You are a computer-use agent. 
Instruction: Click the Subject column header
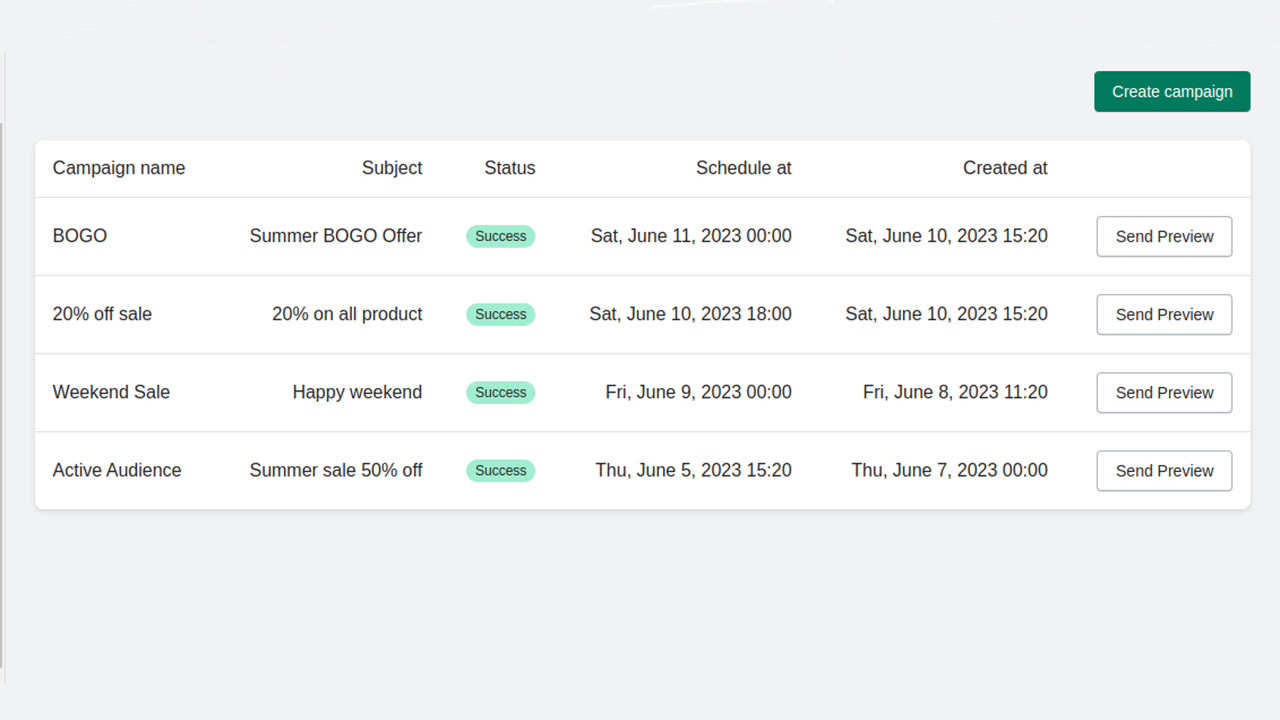point(392,168)
